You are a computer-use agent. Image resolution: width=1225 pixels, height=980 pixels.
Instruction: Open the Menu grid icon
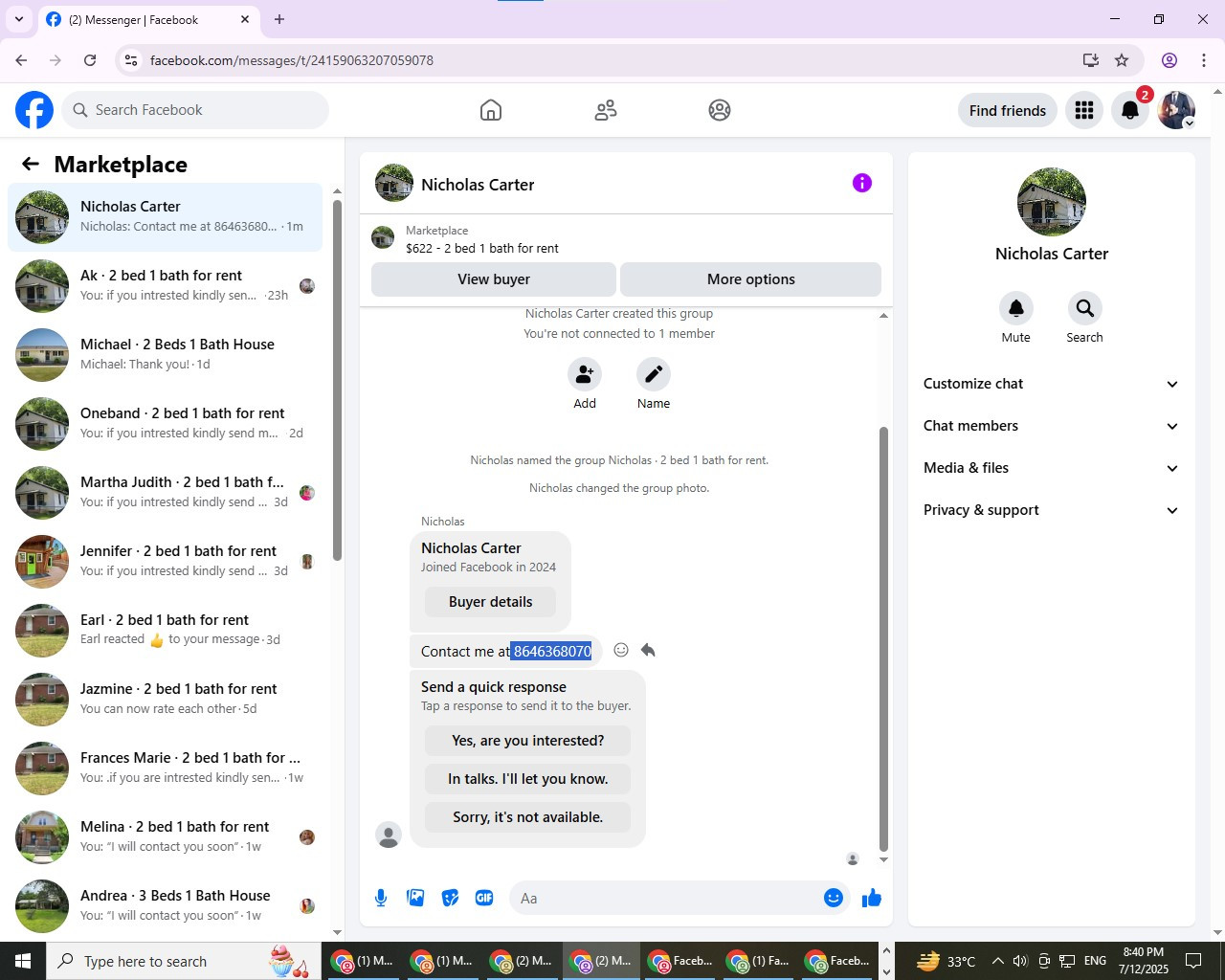(x=1084, y=110)
